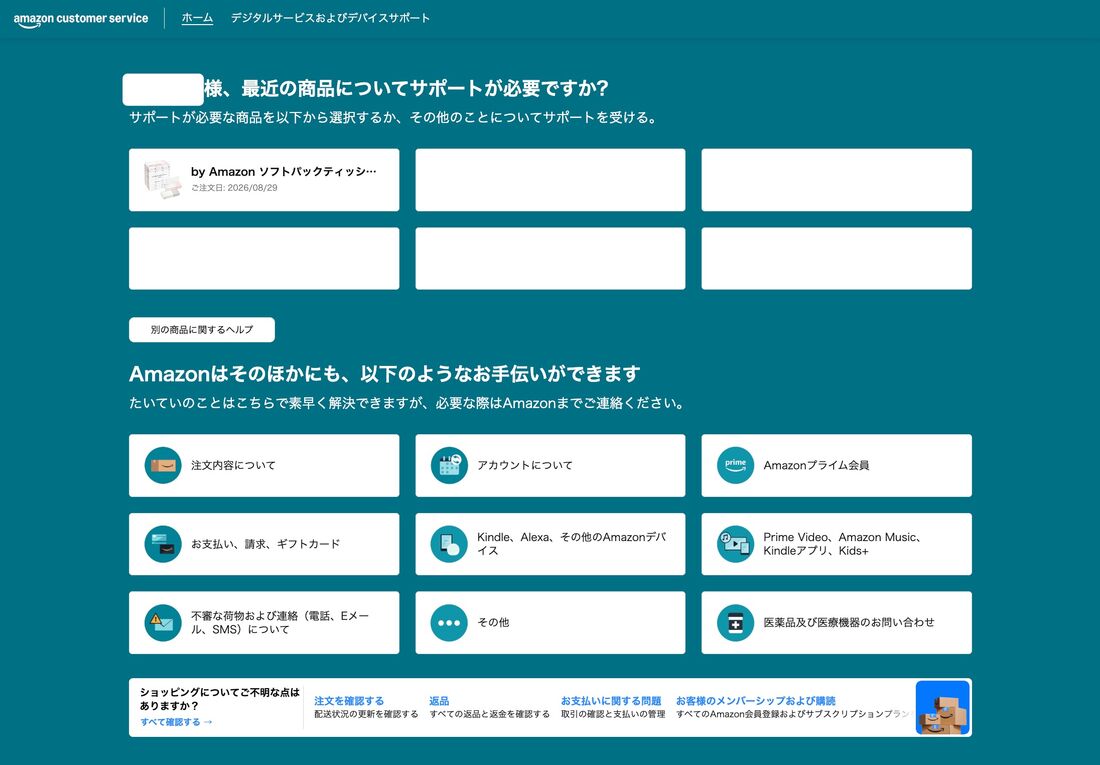The height and width of the screenshot is (765, 1100).
Task: Click the prime logo icon
Action: pos(735,465)
